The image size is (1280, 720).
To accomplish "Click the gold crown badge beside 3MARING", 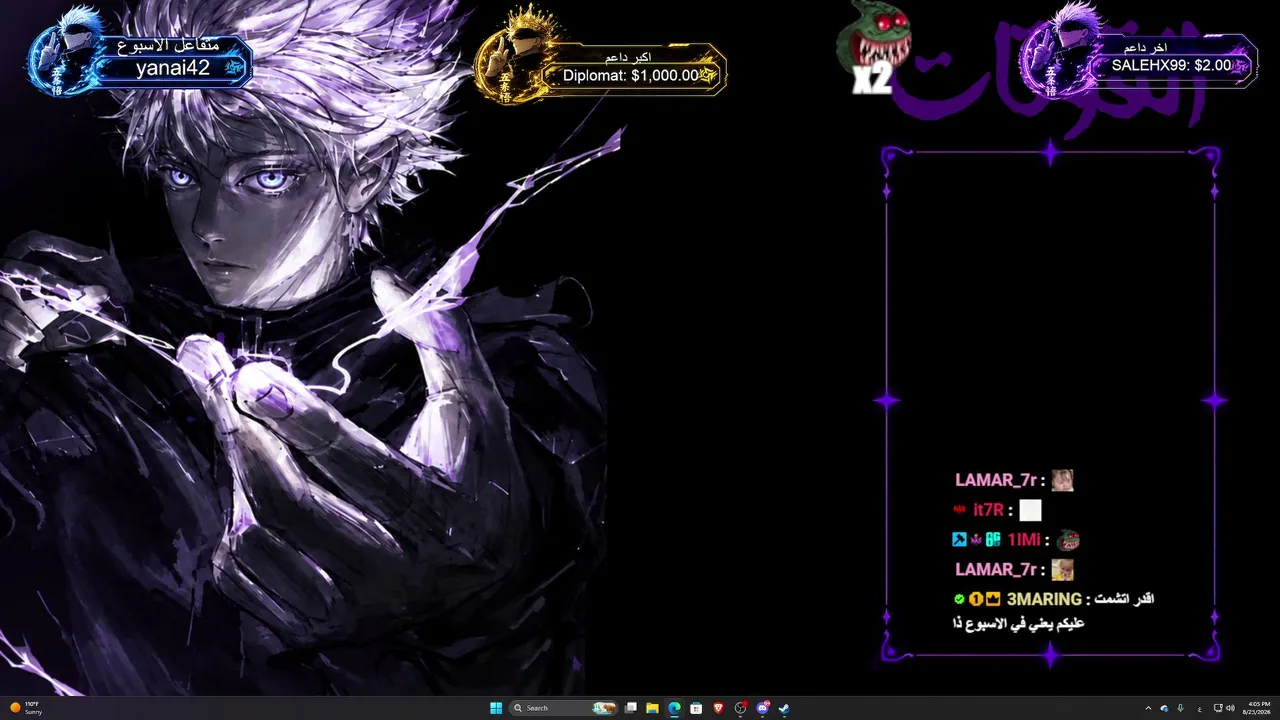I will point(993,599).
